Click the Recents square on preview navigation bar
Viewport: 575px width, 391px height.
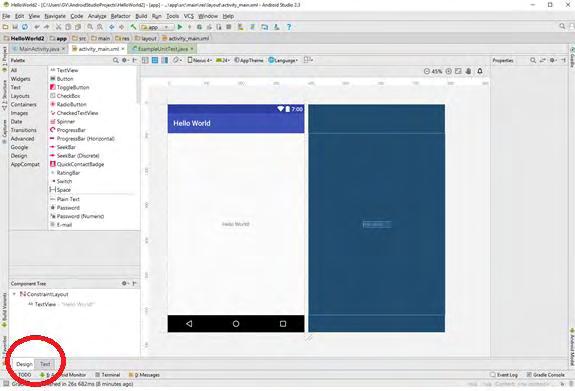click(283, 324)
